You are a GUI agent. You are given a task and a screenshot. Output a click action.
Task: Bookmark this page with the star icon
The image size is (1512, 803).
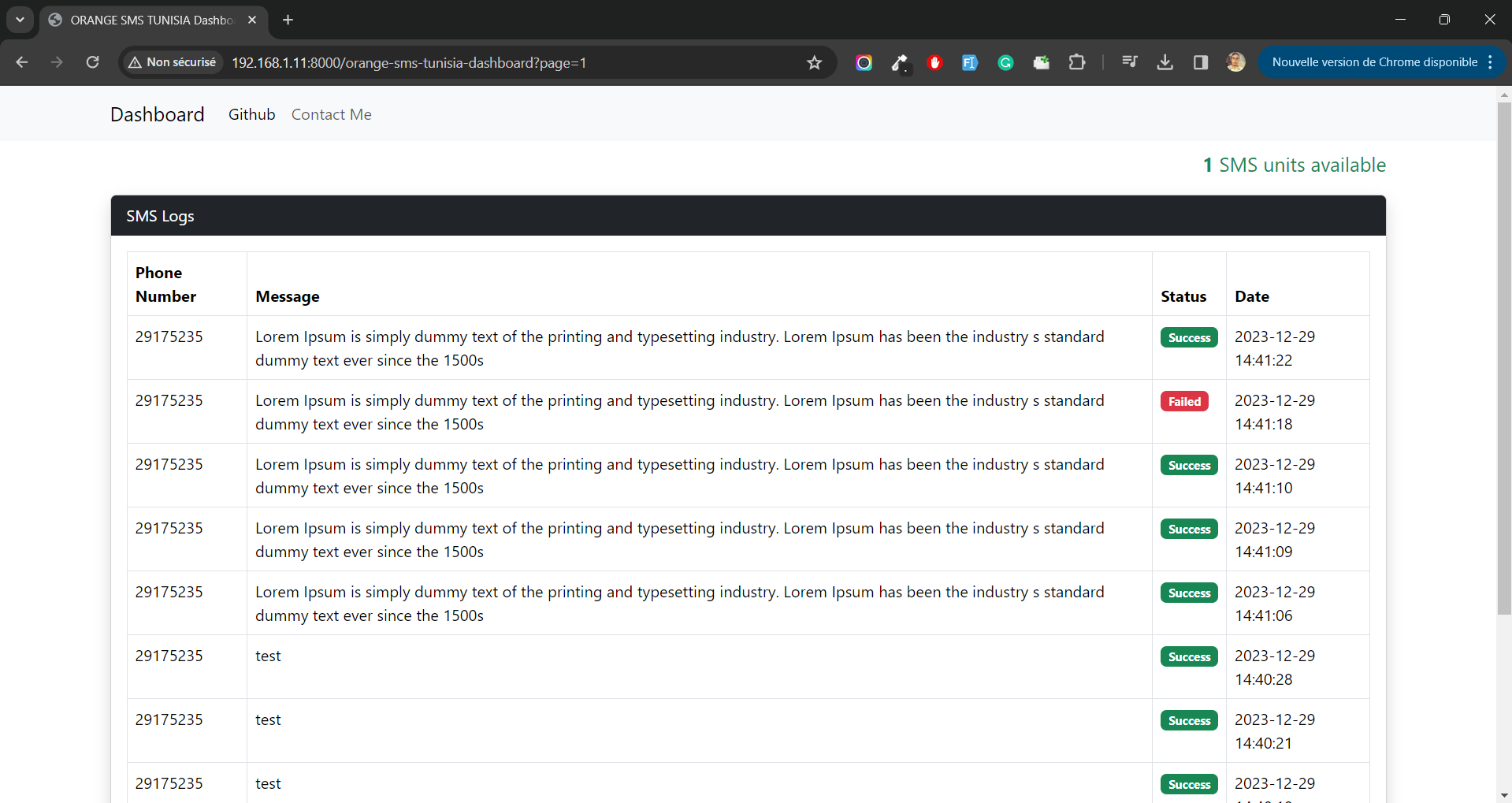click(x=815, y=62)
